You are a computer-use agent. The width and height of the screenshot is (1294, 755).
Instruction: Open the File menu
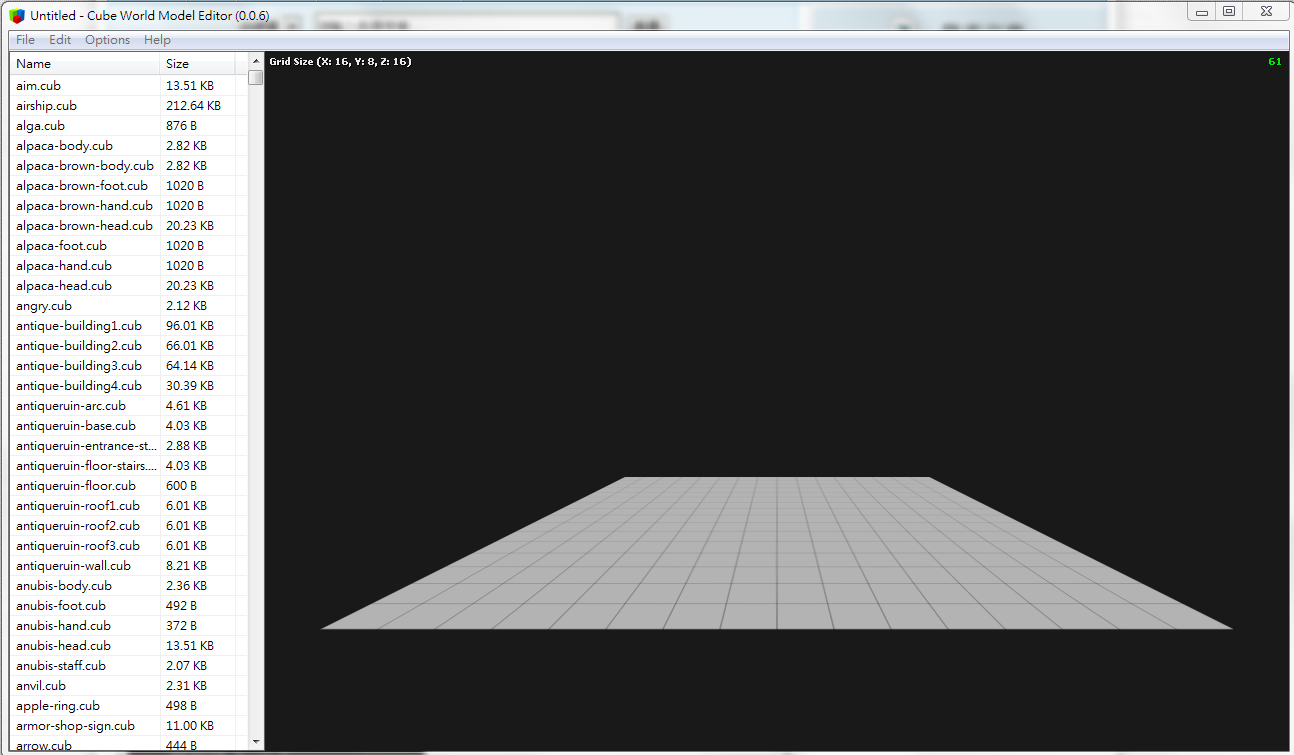point(25,40)
